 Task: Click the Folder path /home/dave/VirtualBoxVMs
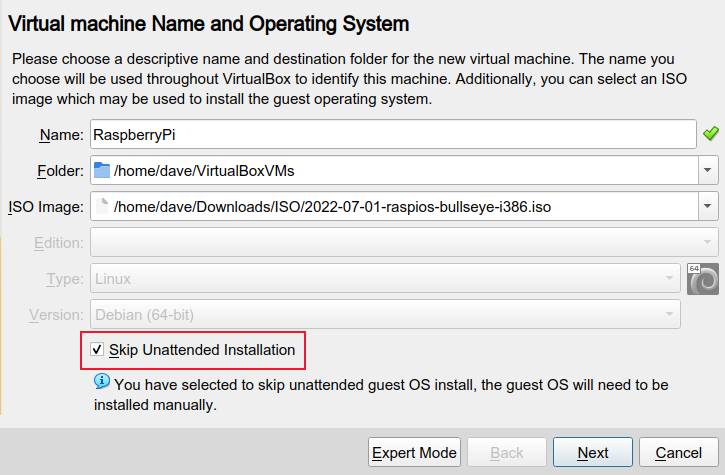204,171
